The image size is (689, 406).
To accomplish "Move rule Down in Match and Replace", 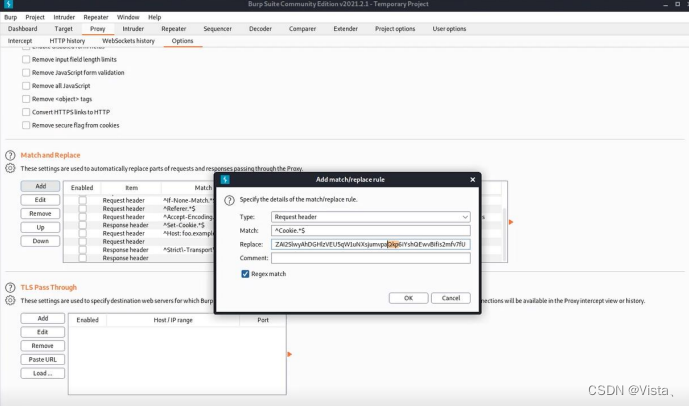I will pos(40,241).
